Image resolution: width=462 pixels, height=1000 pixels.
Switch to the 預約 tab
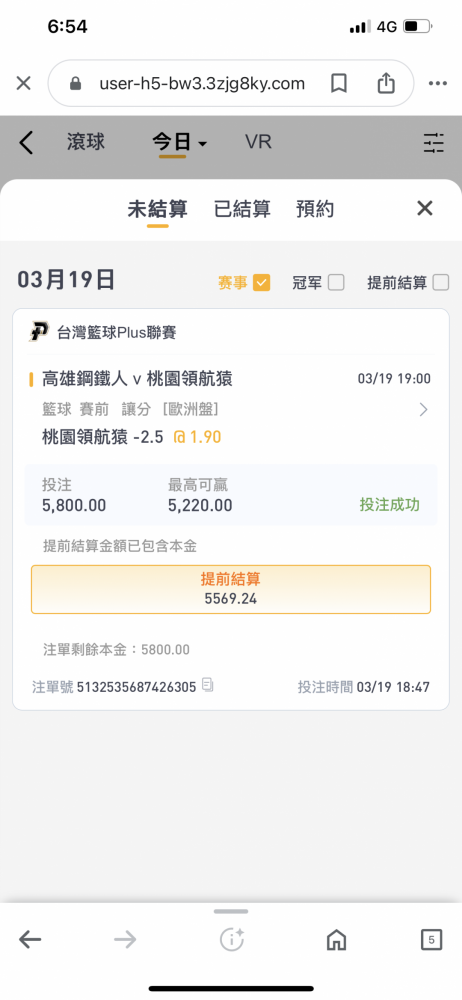[315, 209]
